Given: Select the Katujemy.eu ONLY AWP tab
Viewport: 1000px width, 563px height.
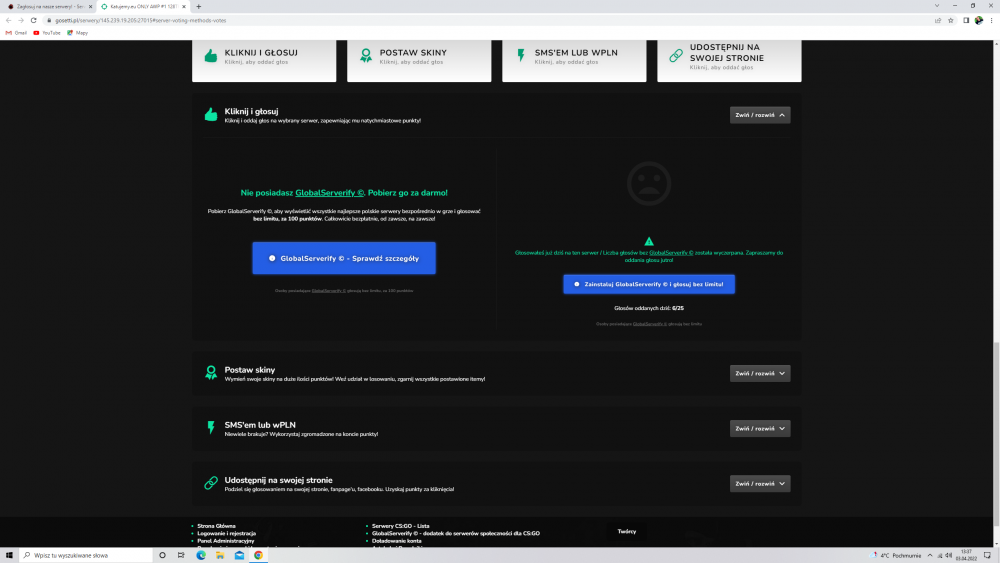Looking at the screenshot, I should coord(142,6).
